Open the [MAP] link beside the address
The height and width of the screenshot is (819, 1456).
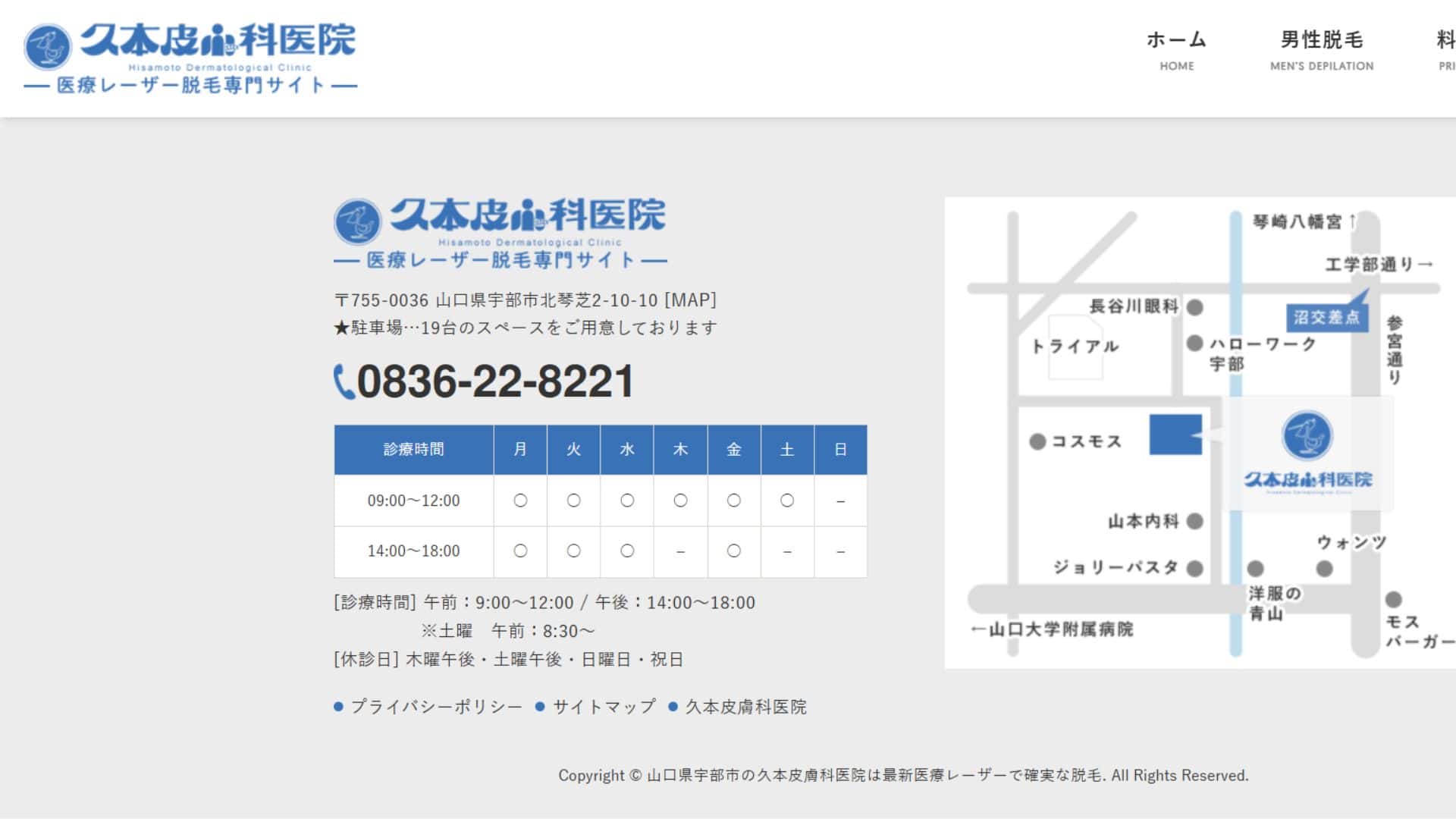pos(690,300)
